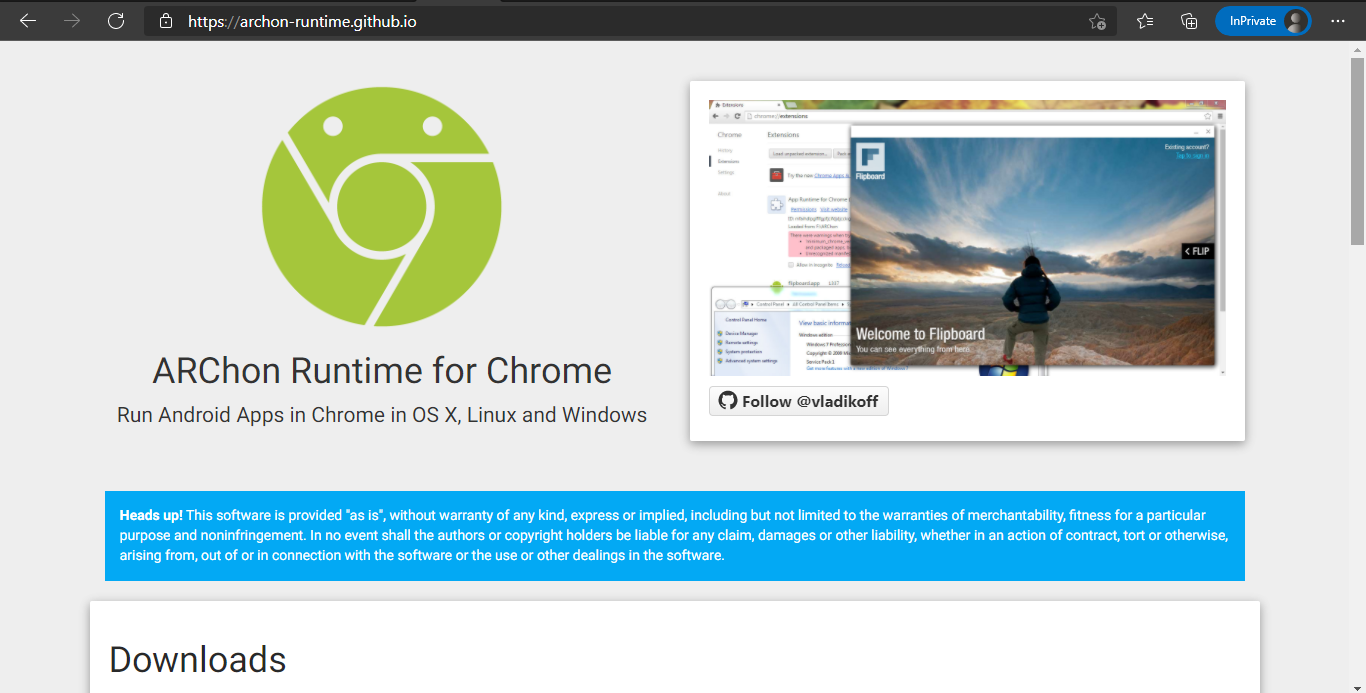Select the ARChon Runtime for Chrome heading
The image size is (1366, 693).
click(382, 371)
